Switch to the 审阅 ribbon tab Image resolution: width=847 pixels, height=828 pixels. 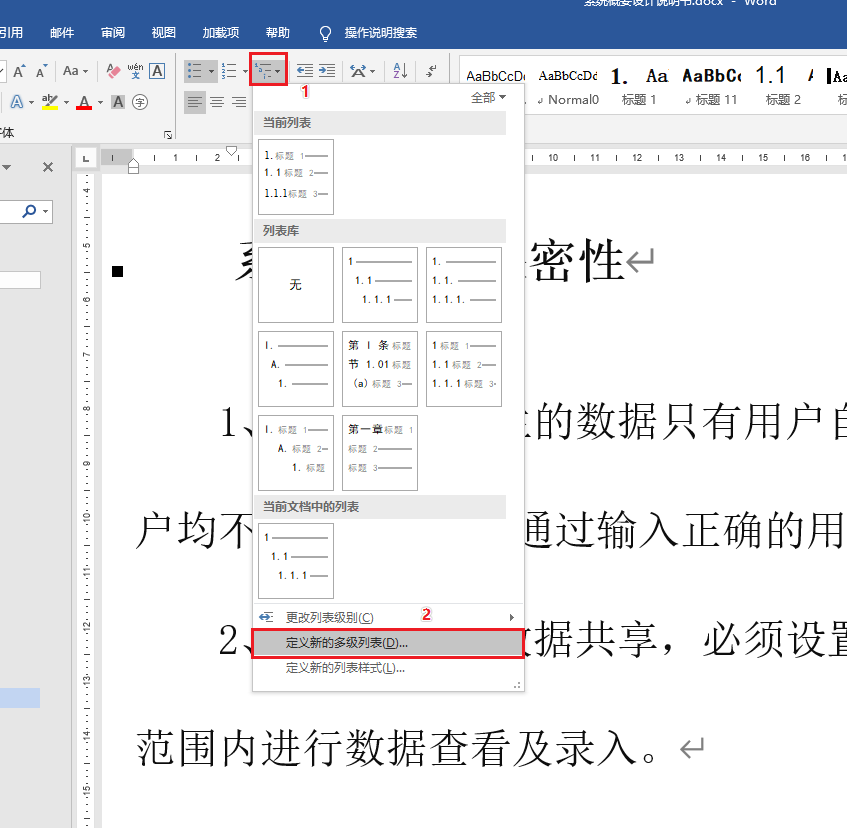[x=112, y=33]
